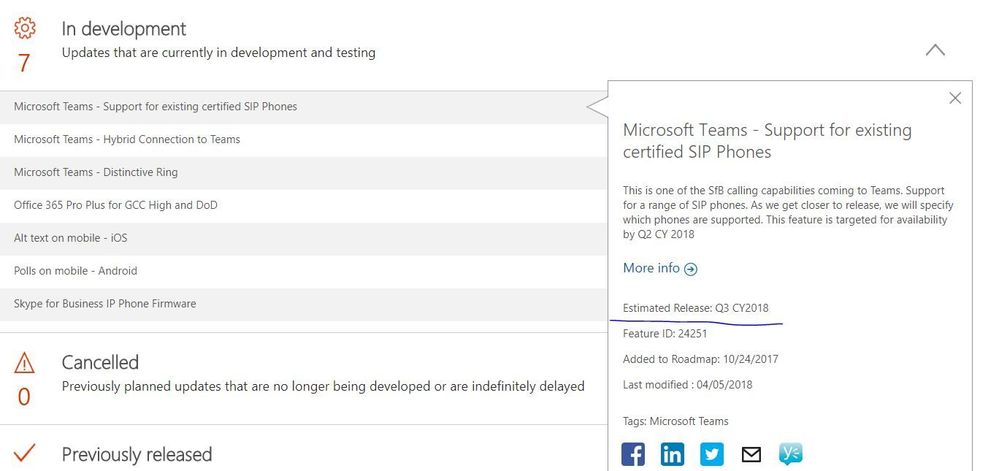Click the In development count 7
Viewport: 999px width, 471px height.
[x=24, y=63]
